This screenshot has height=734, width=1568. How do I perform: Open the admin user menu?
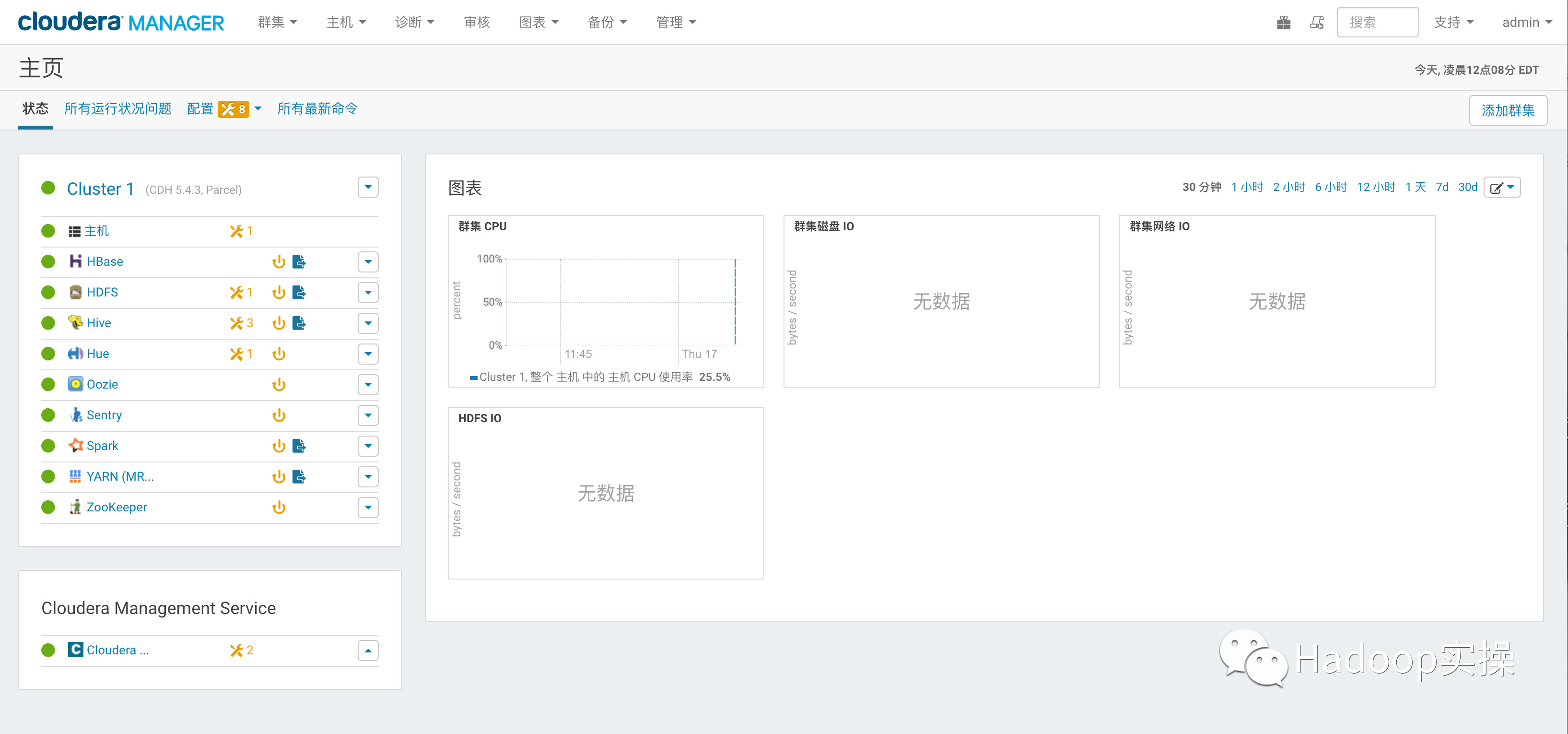[1527, 23]
